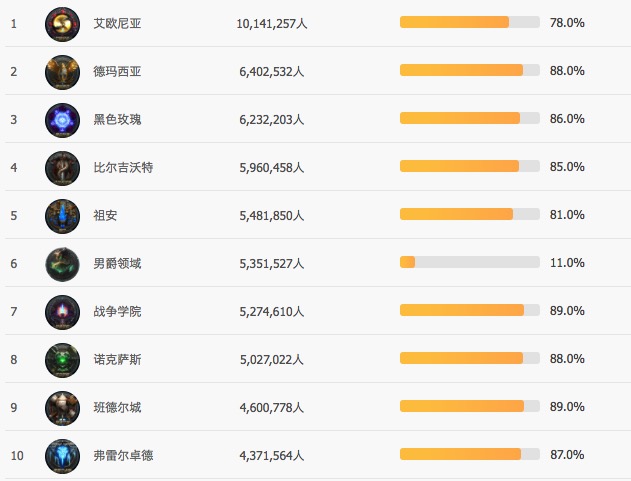The width and height of the screenshot is (631, 481).
Task: Select the 黑色玫瑰 server icon
Action: coord(62,119)
